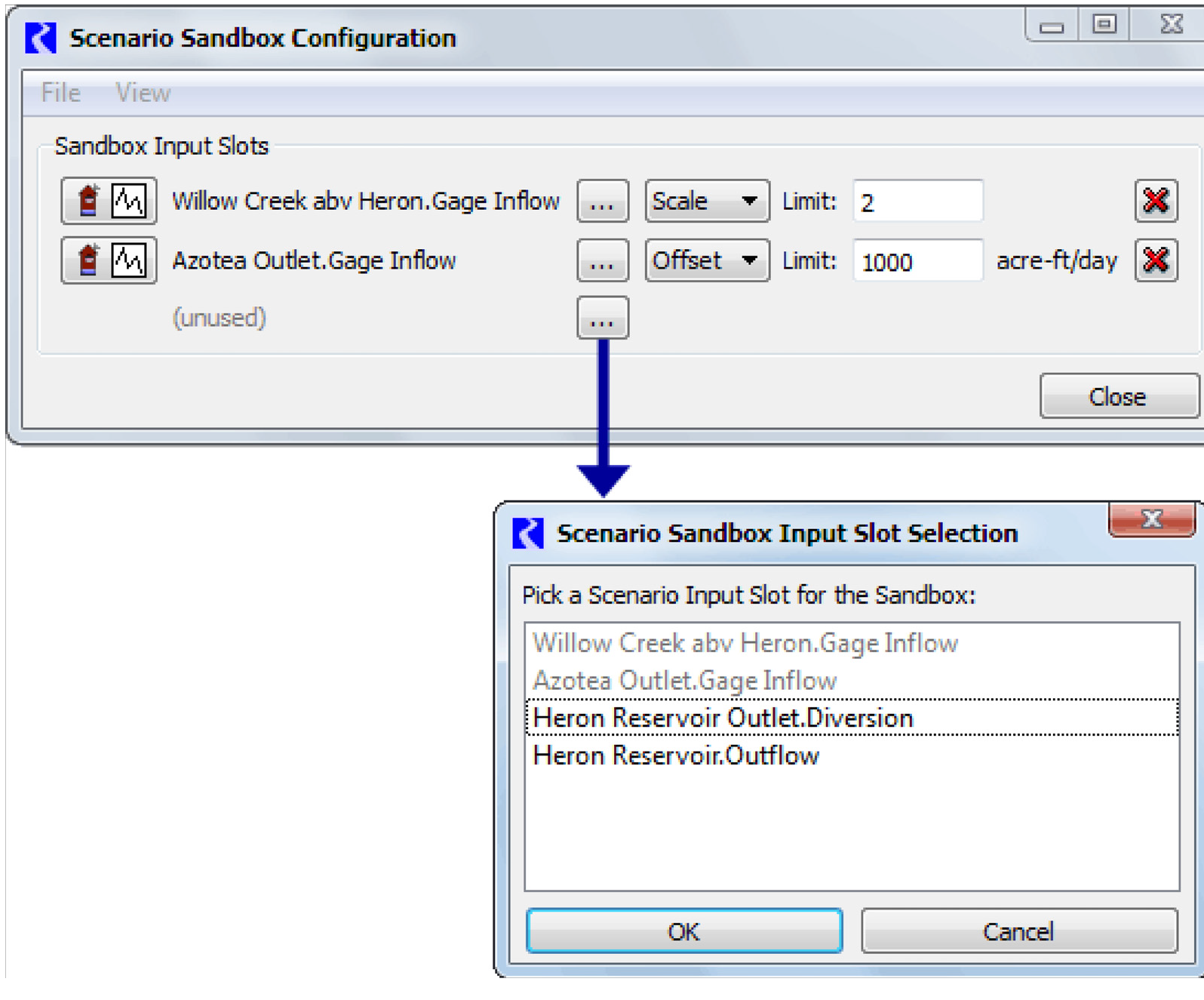1204x1000 pixels.
Task: Remove the Willow Creek slot with red X
Action: click(x=1156, y=201)
